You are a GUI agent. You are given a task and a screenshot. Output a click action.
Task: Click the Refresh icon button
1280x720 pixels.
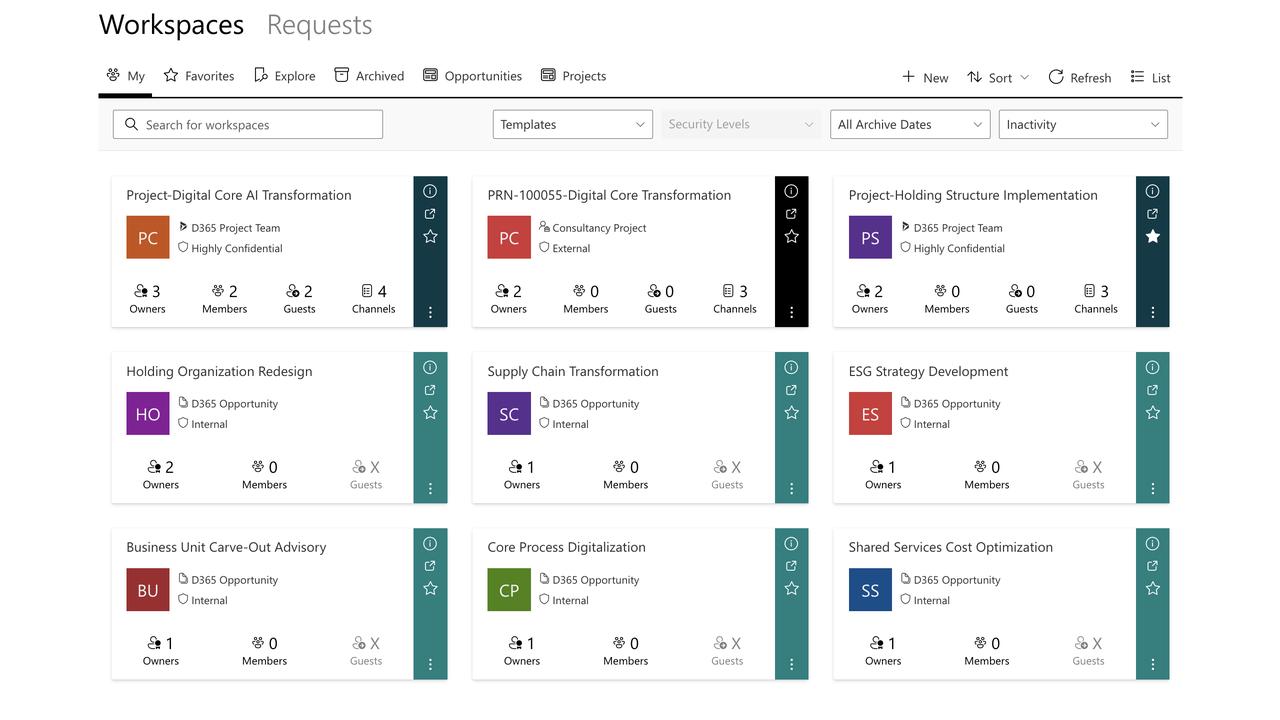point(1079,77)
